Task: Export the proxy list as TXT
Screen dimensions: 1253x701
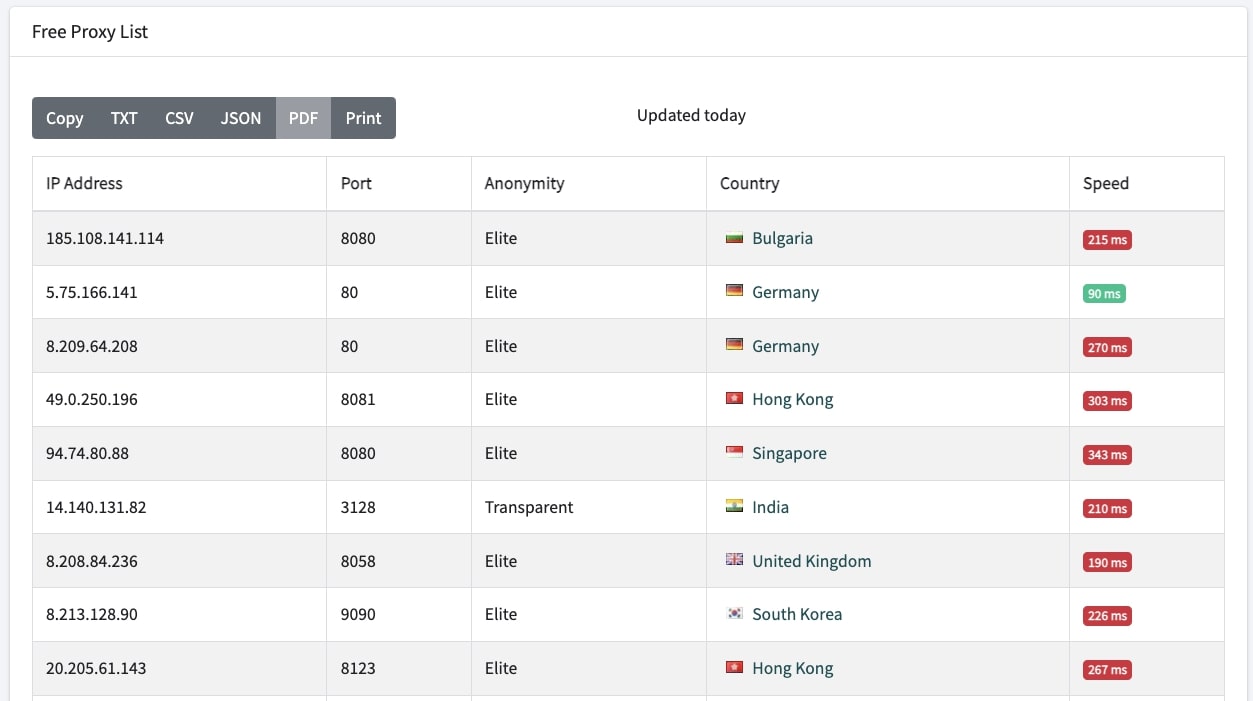Action: [124, 118]
